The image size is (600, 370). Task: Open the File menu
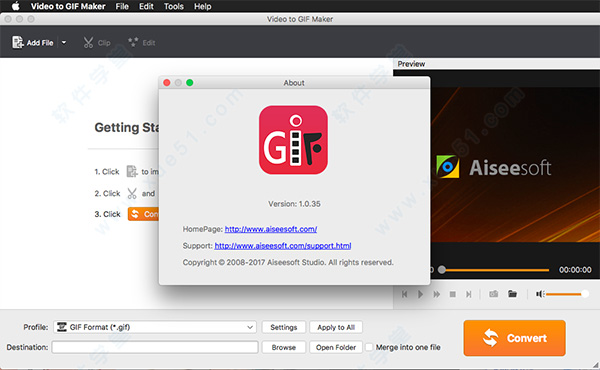[122, 6]
